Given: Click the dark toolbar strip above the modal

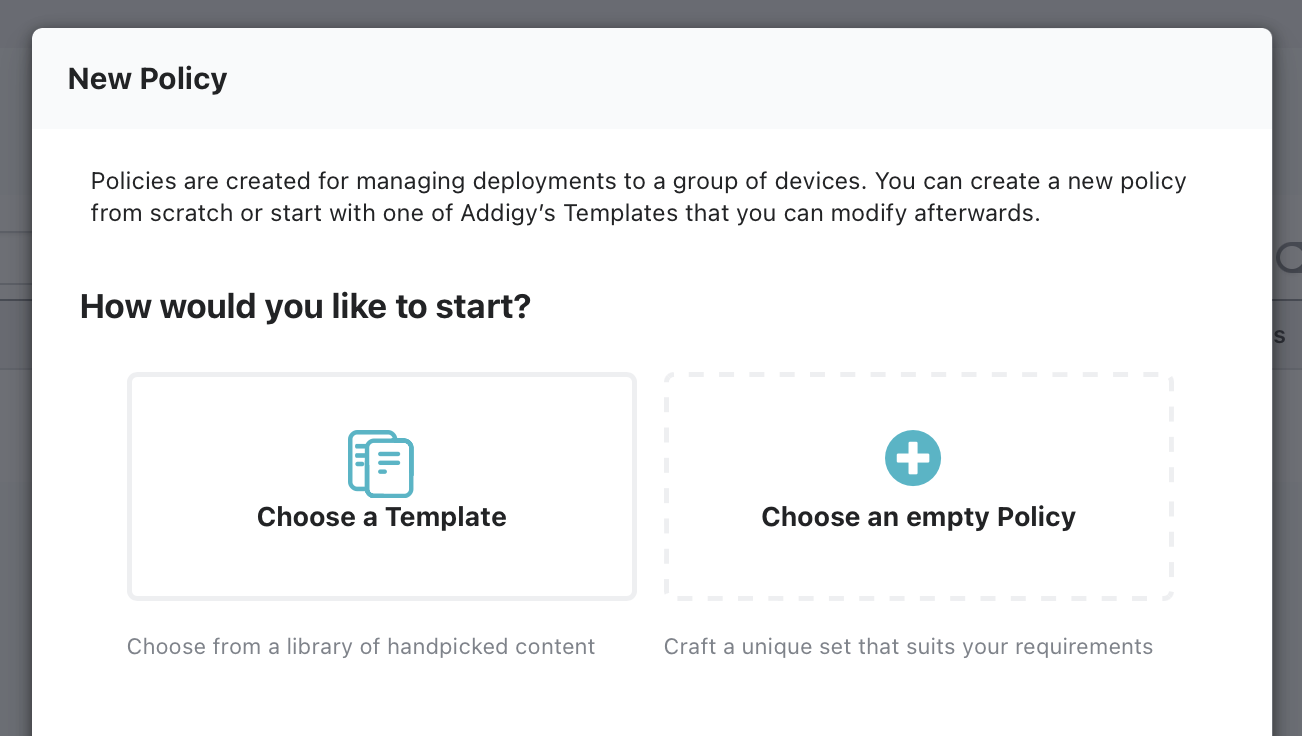Looking at the screenshot, I should click(651, 10).
